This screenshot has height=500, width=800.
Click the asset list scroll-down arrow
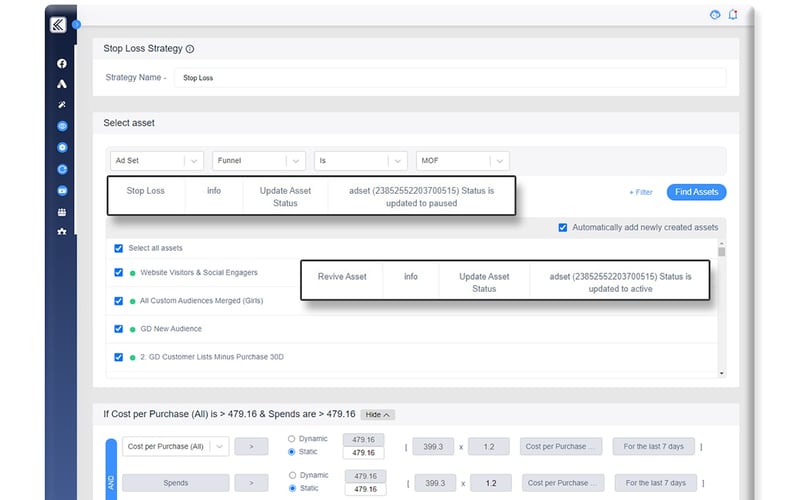[721, 373]
